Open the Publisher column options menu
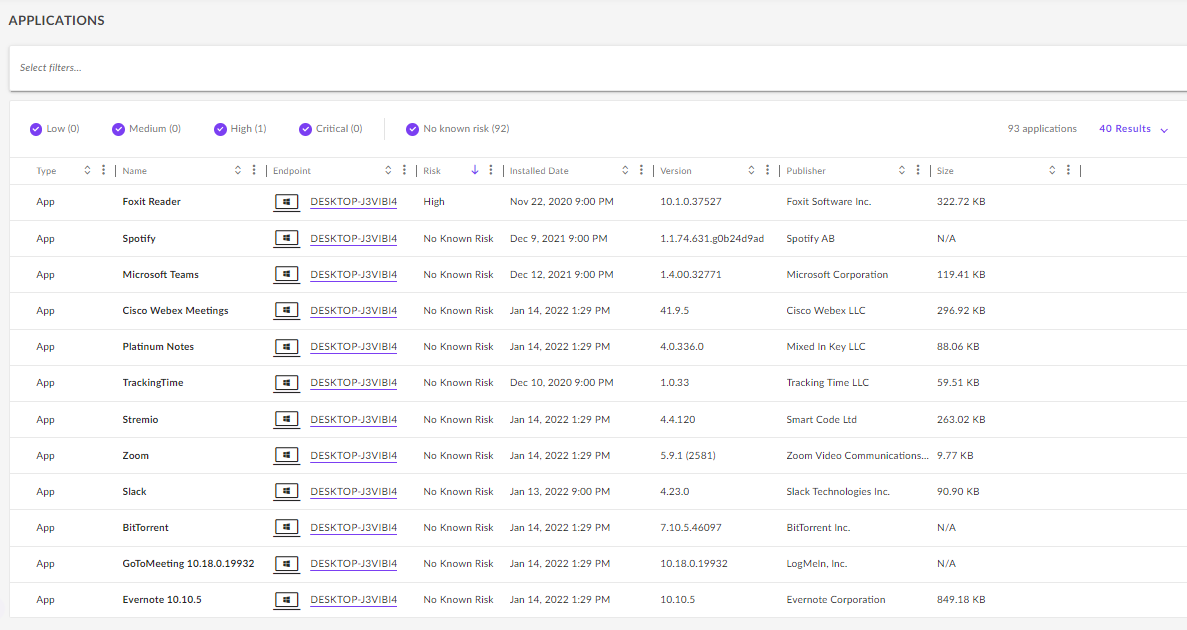Screen dimensions: 1187x630 pyautogui.click(x=918, y=170)
